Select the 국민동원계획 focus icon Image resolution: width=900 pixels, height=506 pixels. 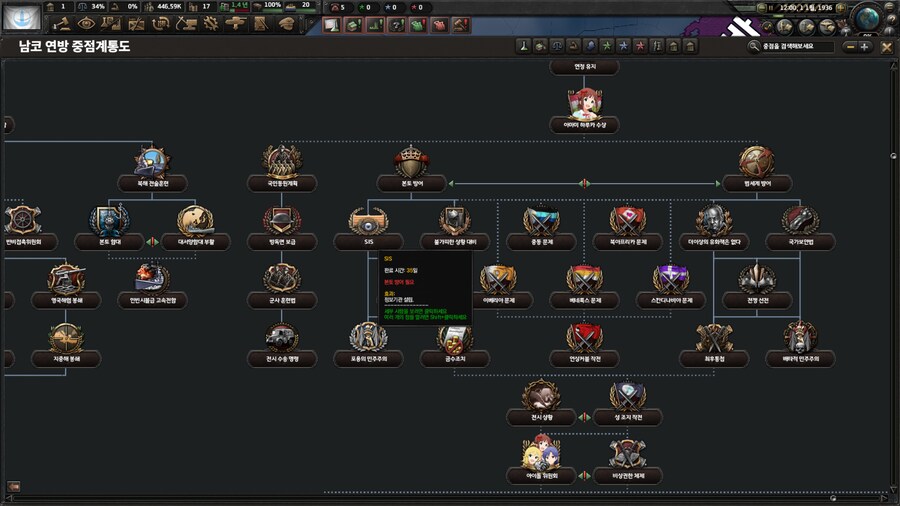coord(282,162)
